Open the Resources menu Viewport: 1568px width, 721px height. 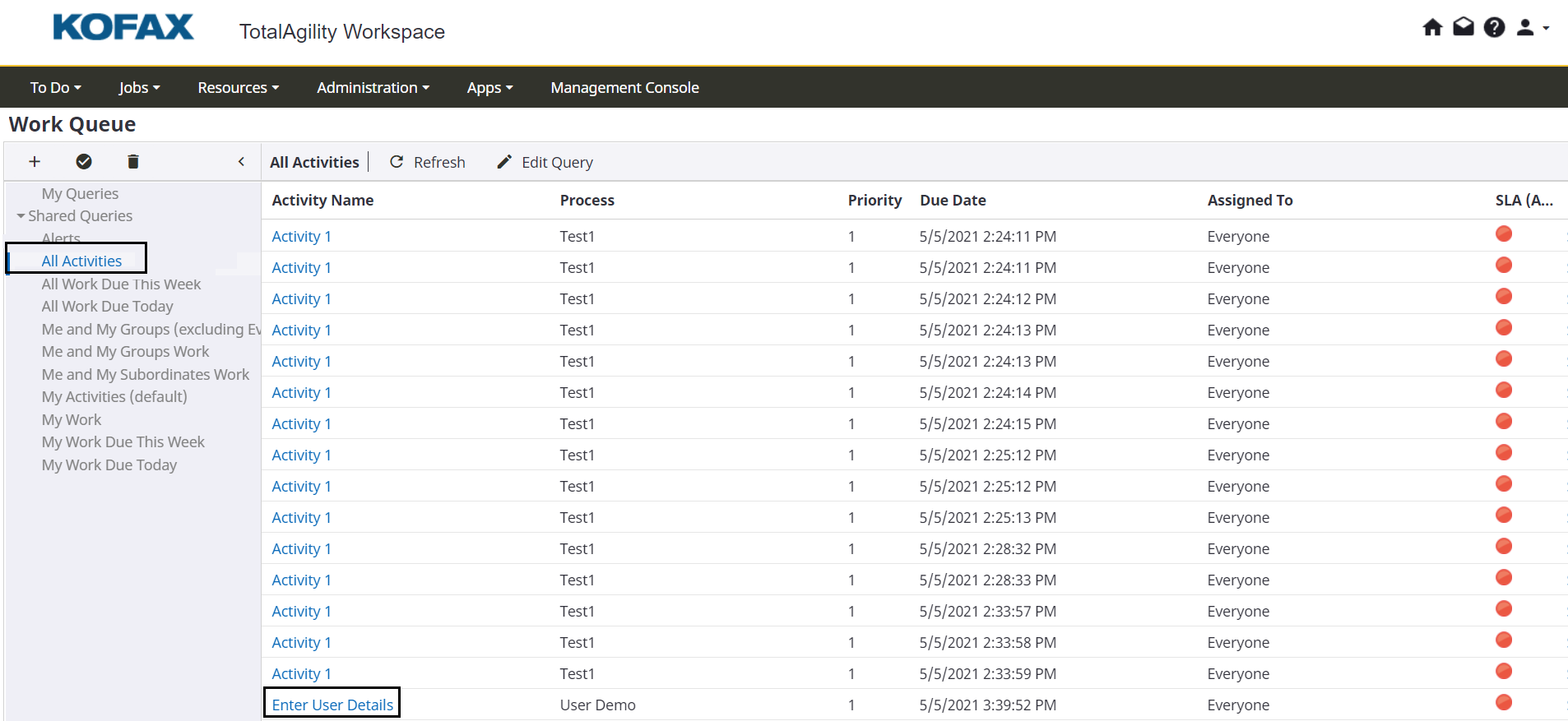(238, 88)
